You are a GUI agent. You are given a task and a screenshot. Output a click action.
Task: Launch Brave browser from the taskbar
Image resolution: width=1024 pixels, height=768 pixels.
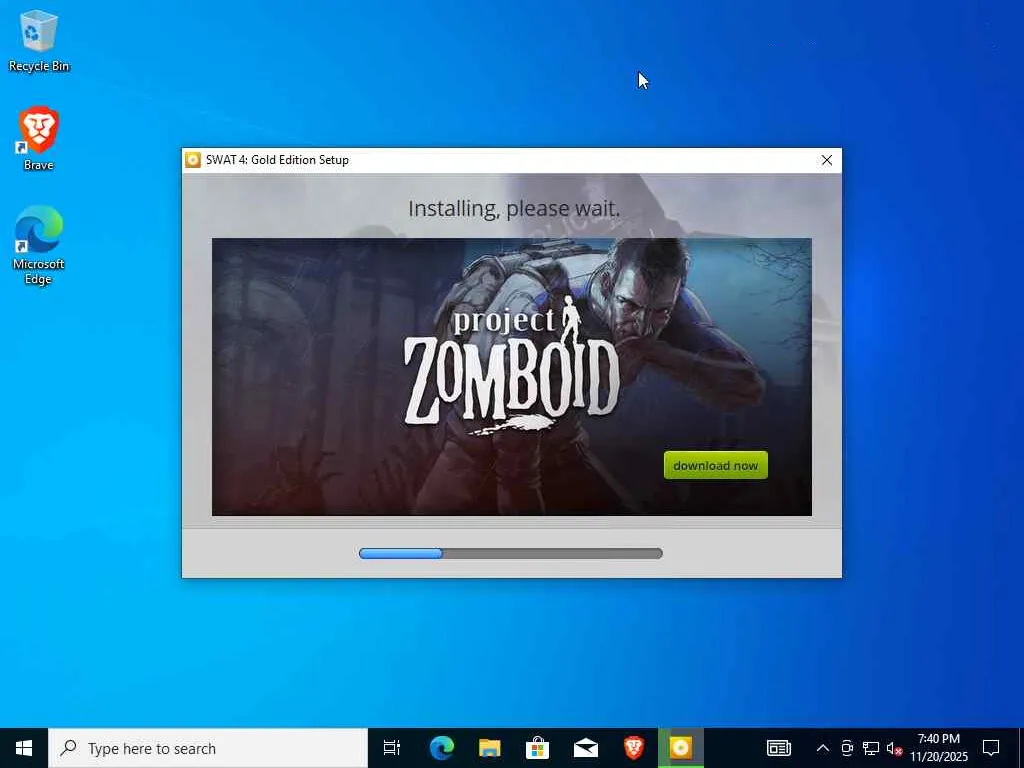633,748
